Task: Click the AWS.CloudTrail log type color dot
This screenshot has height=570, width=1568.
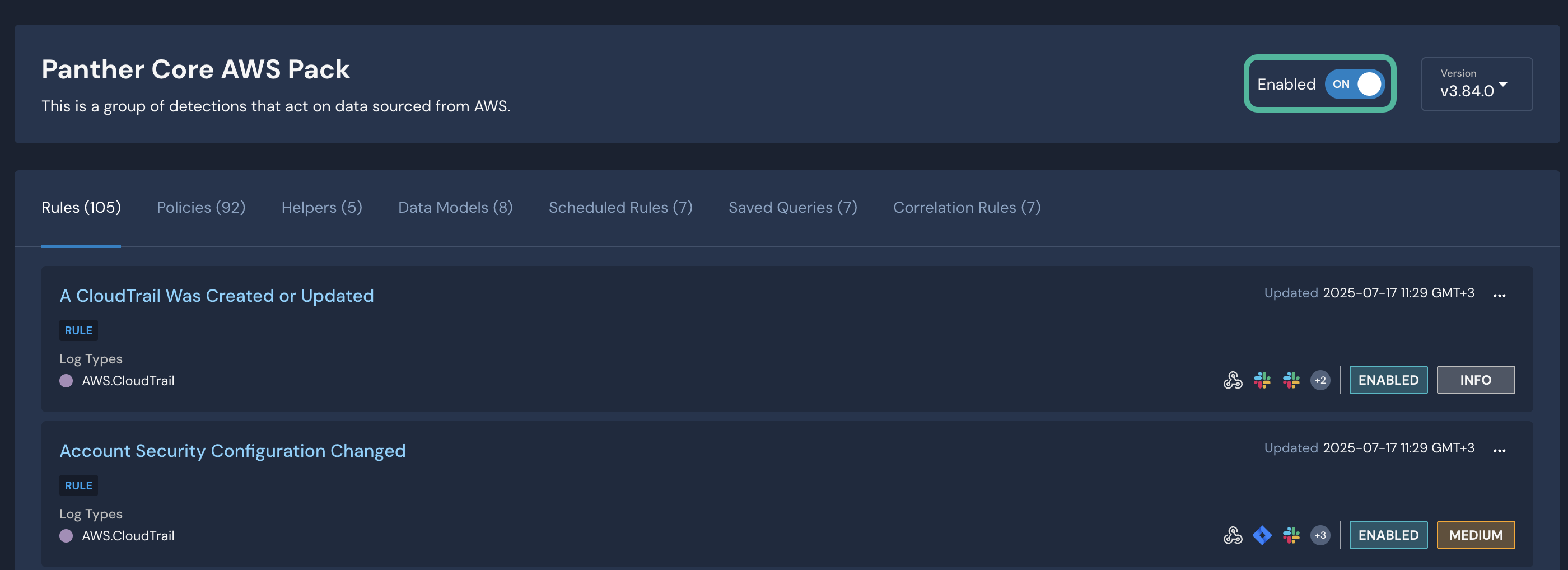Action: 66,381
